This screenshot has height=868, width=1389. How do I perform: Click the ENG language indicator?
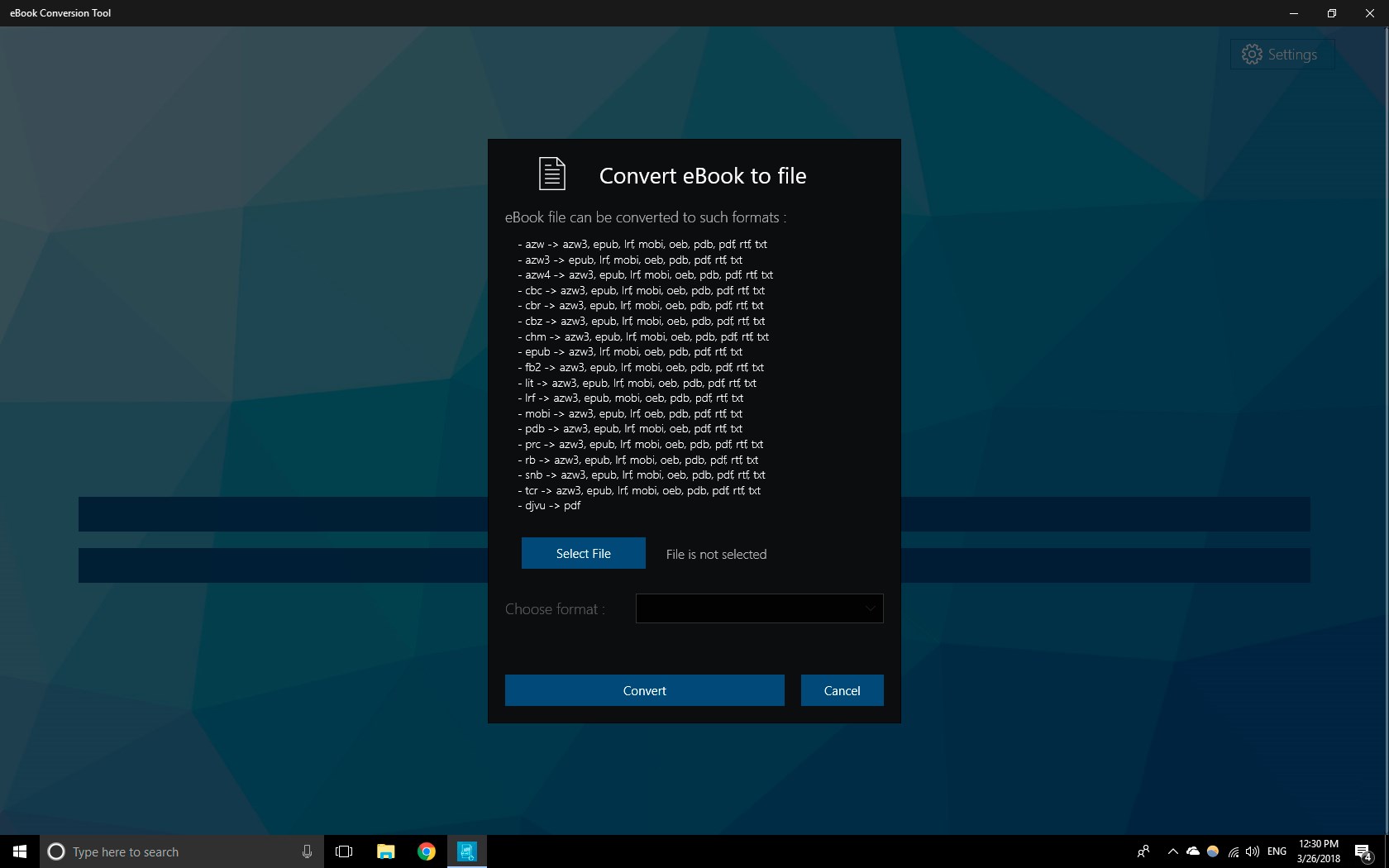[x=1277, y=851]
